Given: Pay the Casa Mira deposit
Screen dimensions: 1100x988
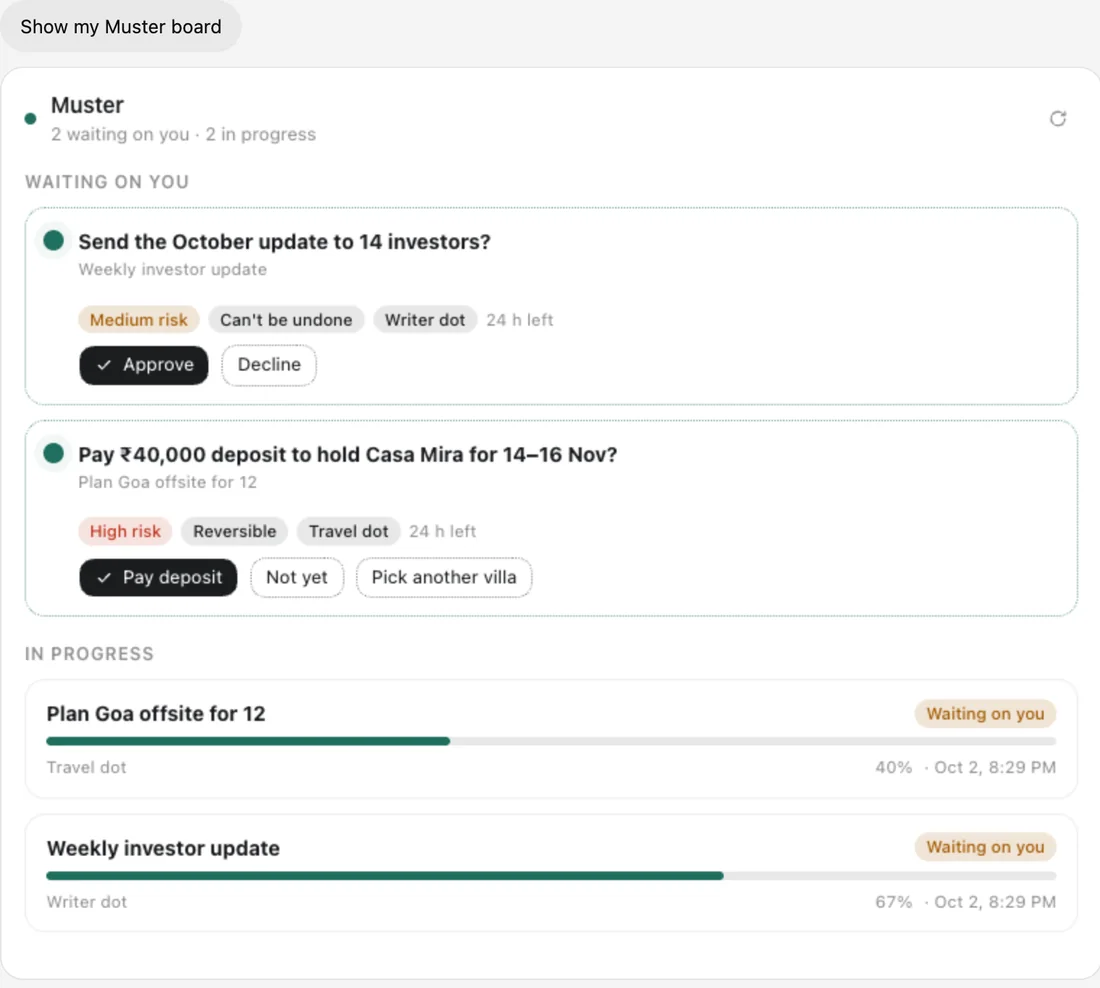Looking at the screenshot, I should click(x=158, y=578).
